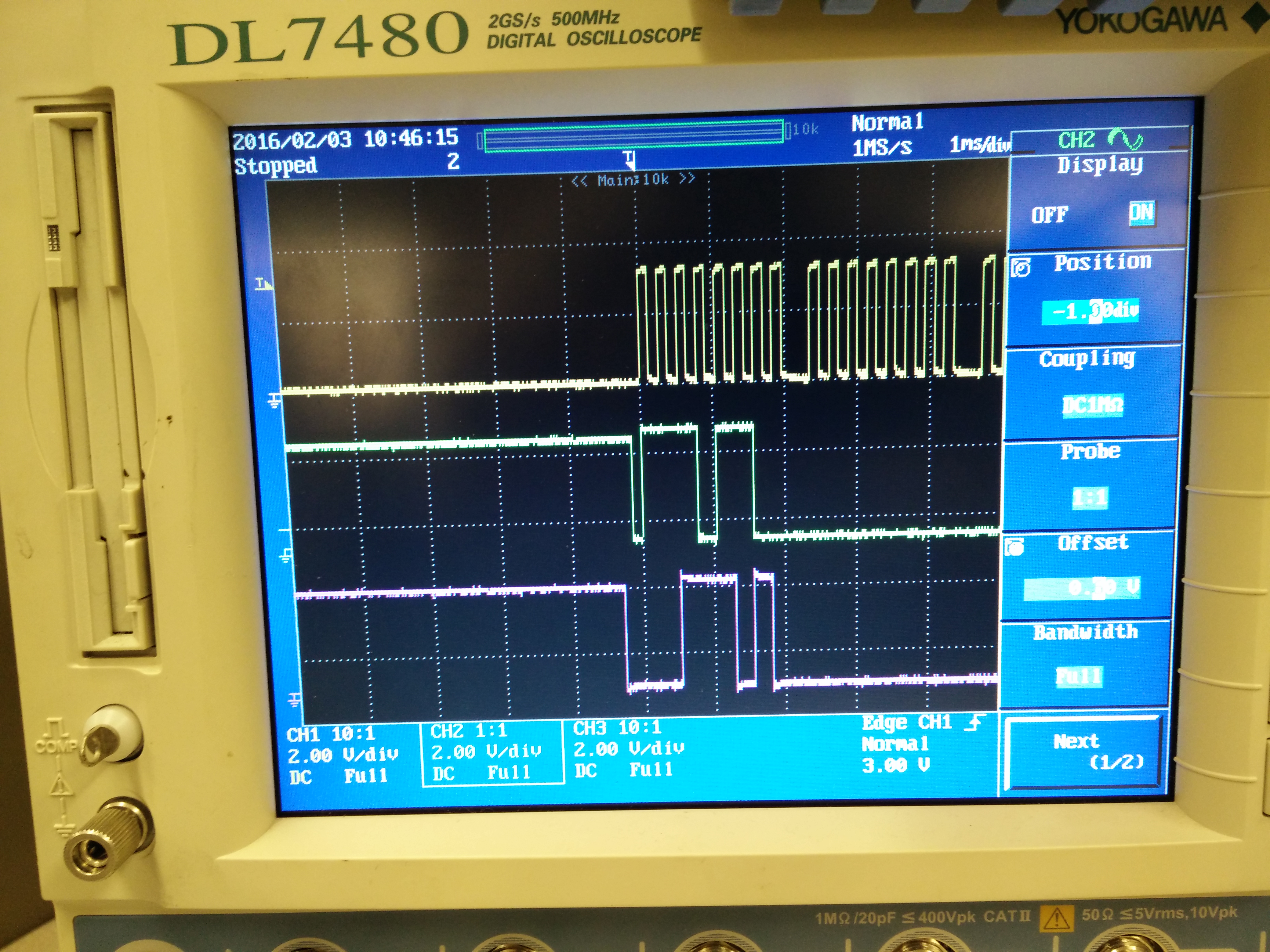Click the Offset menu heading
The image size is (1270, 952).
click(1093, 542)
